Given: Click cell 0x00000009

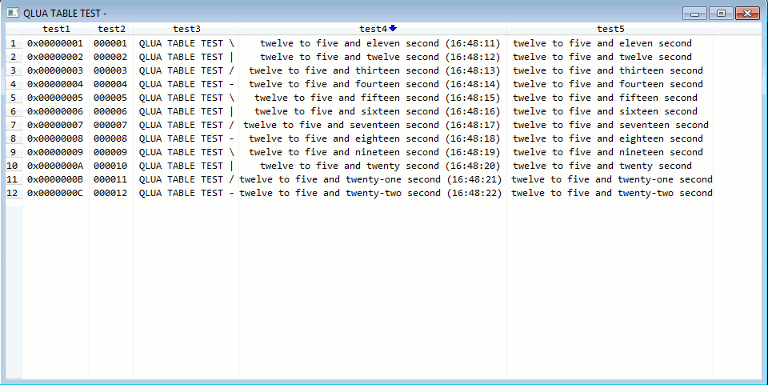Looking at the screenshot, I should pyautogui.click(x=56, y=152).
